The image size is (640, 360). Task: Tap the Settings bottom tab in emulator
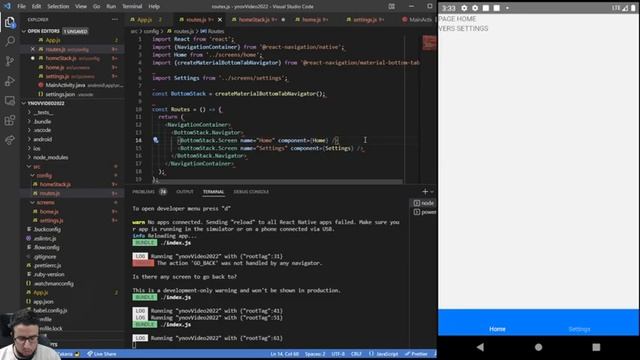[x=579, y=329]
